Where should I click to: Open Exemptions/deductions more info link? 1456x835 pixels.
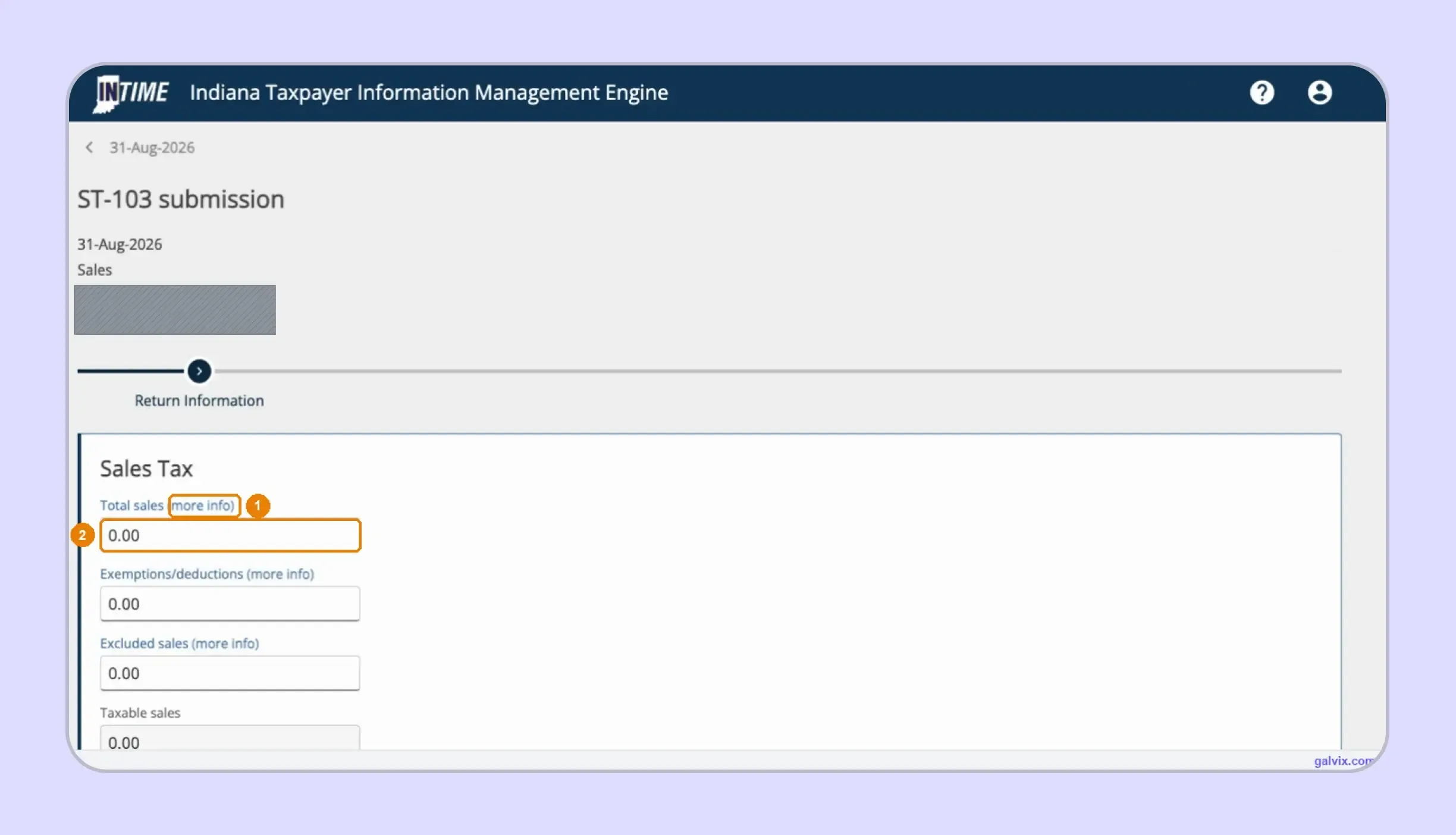tap(281, 574)
